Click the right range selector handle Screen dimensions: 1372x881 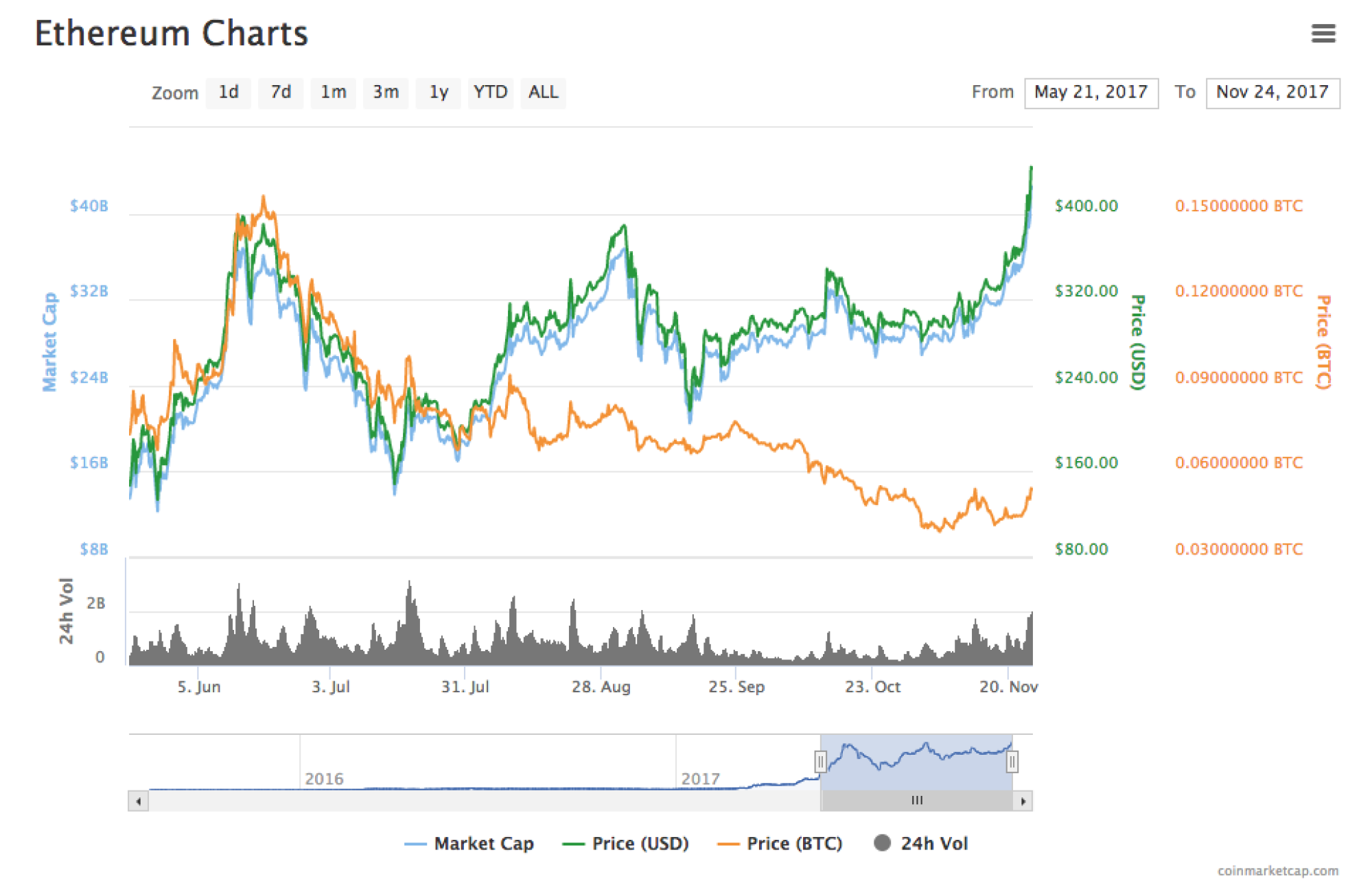pos(1012,762)
